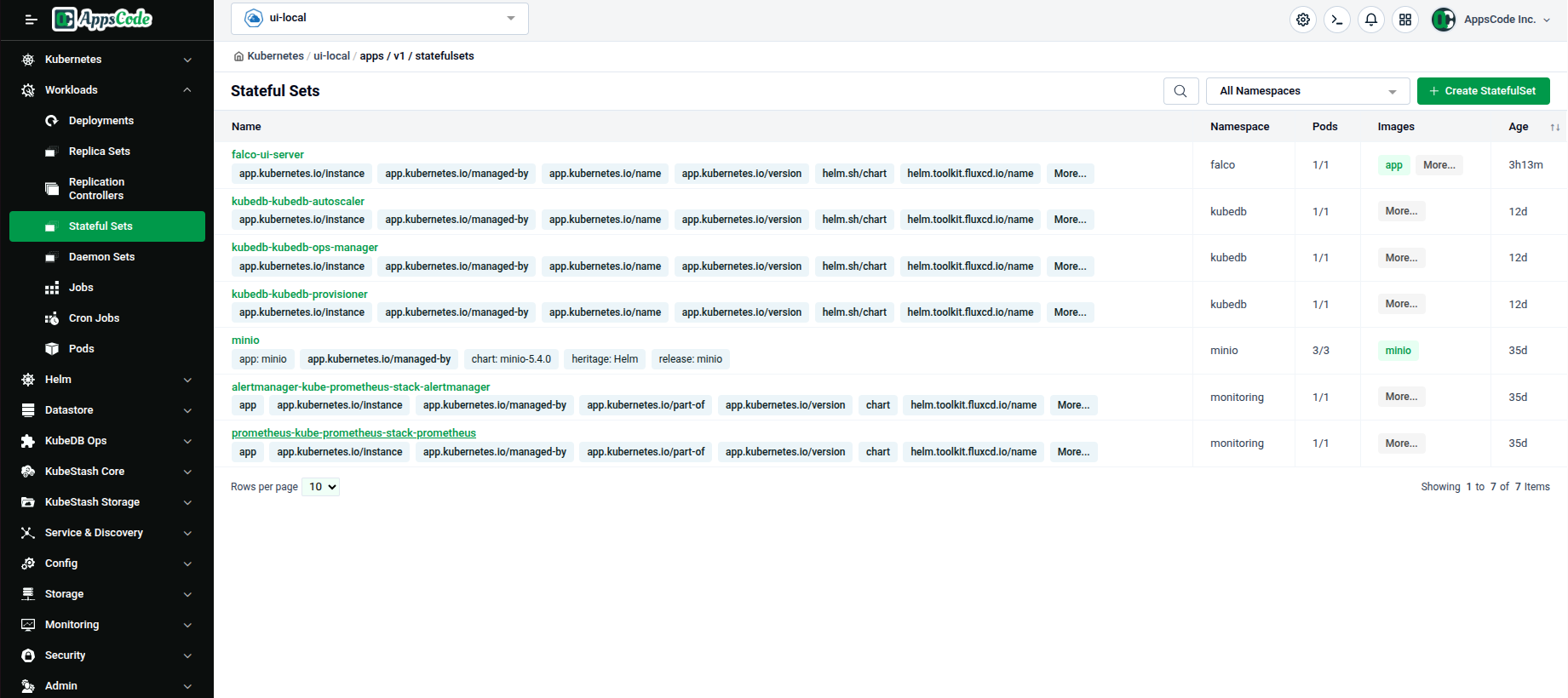Click the Name column header
1568x698 pixels.
coord(246,127)
